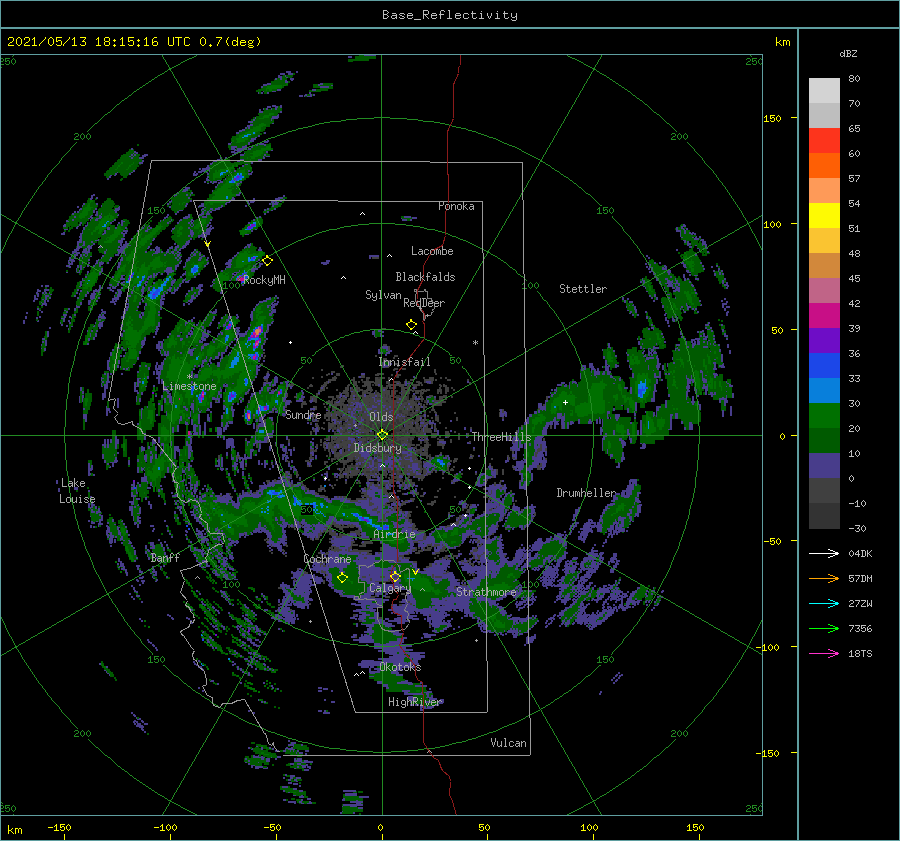Pick the slate purple 10 dBZ swatch
Screen dimensions: 900x841
(824, 466)
